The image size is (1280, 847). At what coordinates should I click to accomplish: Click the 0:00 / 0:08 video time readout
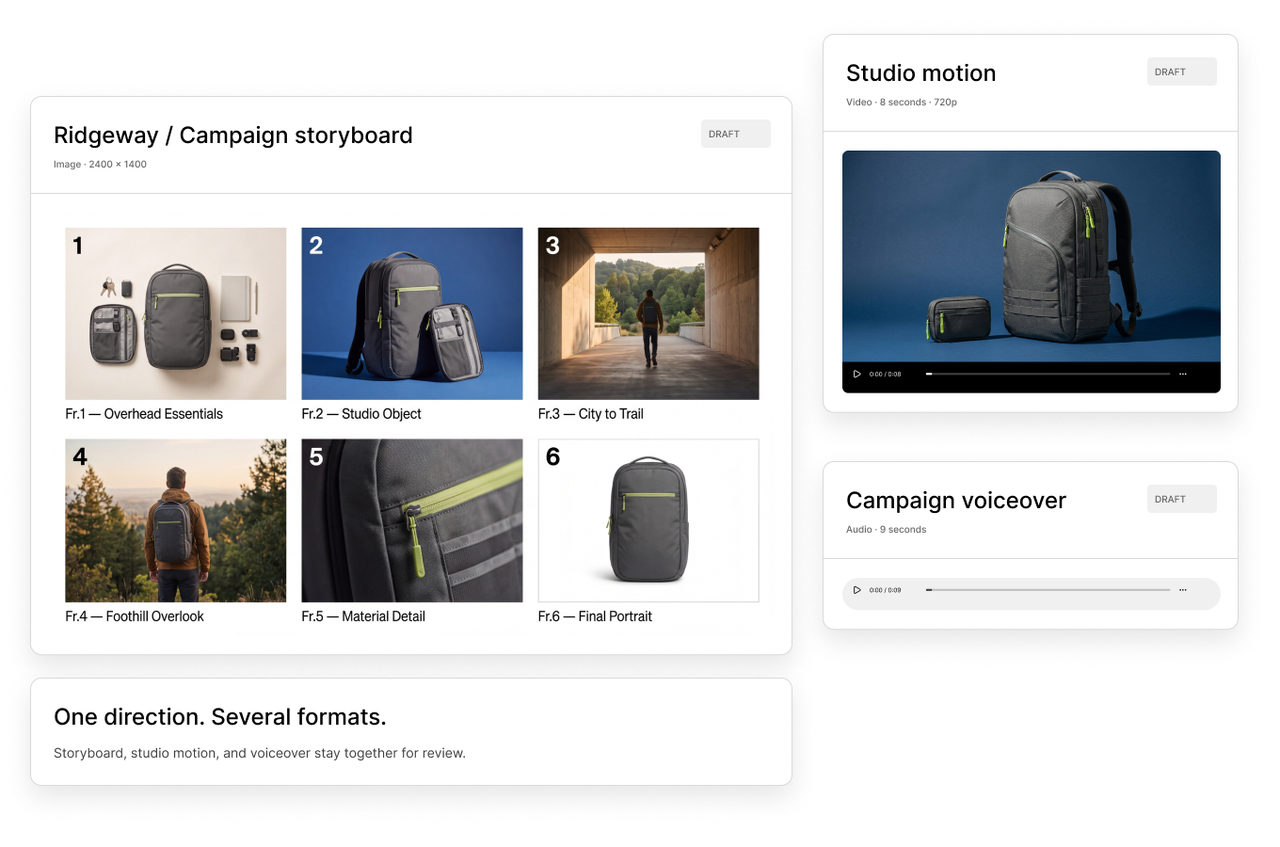tap(885, 374)
